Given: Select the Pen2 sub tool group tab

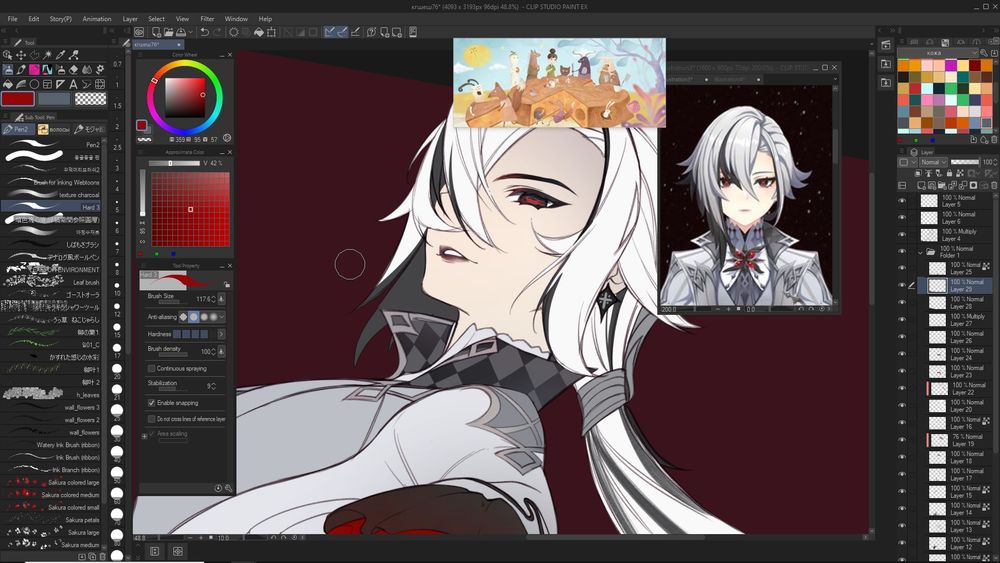Looking at the screenshot, I should pyautogui.click(x=17, y=129).
